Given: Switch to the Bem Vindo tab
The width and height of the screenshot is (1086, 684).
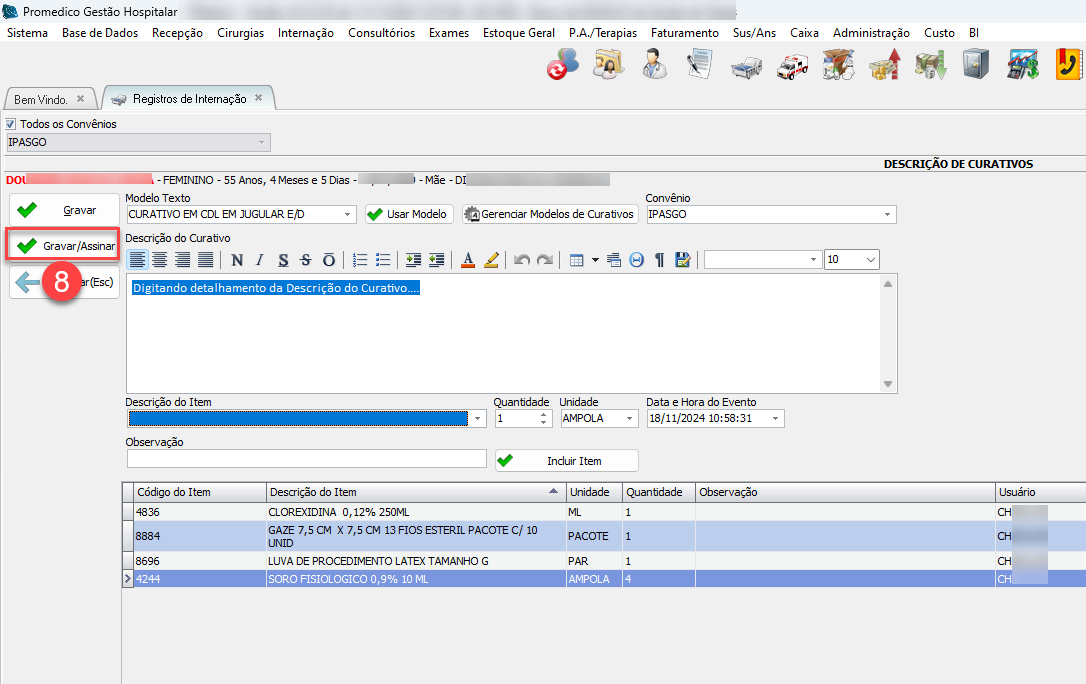Looking at the screenshot, I should click(x=41, y=100).
